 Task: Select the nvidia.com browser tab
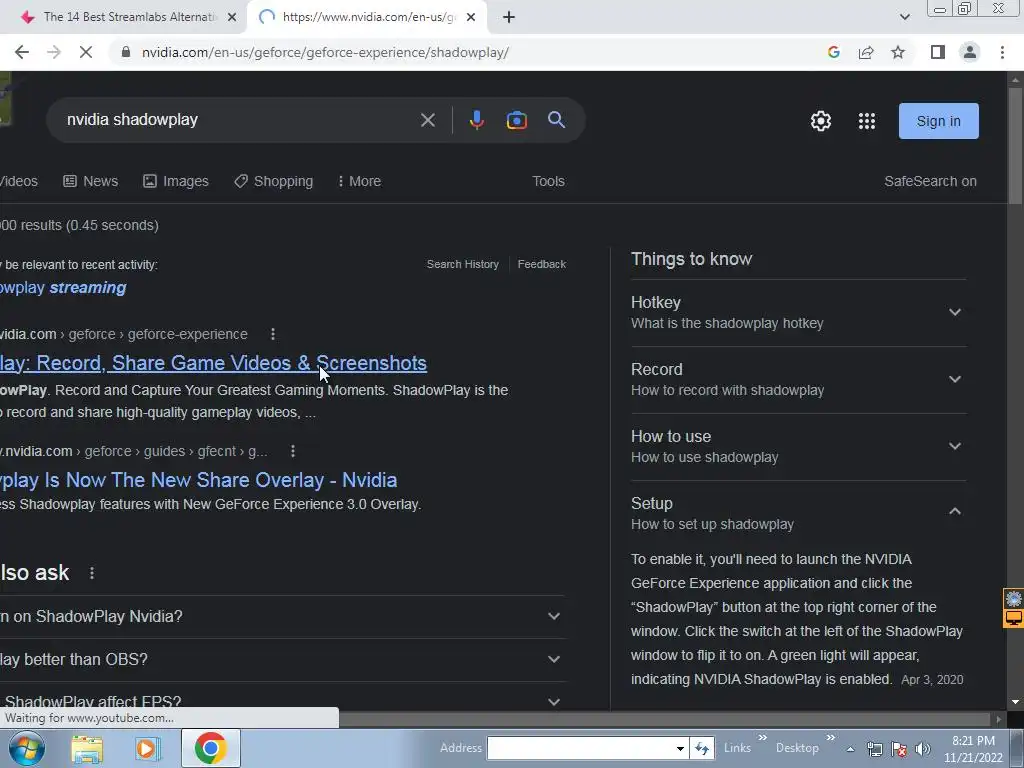[367, 17]
